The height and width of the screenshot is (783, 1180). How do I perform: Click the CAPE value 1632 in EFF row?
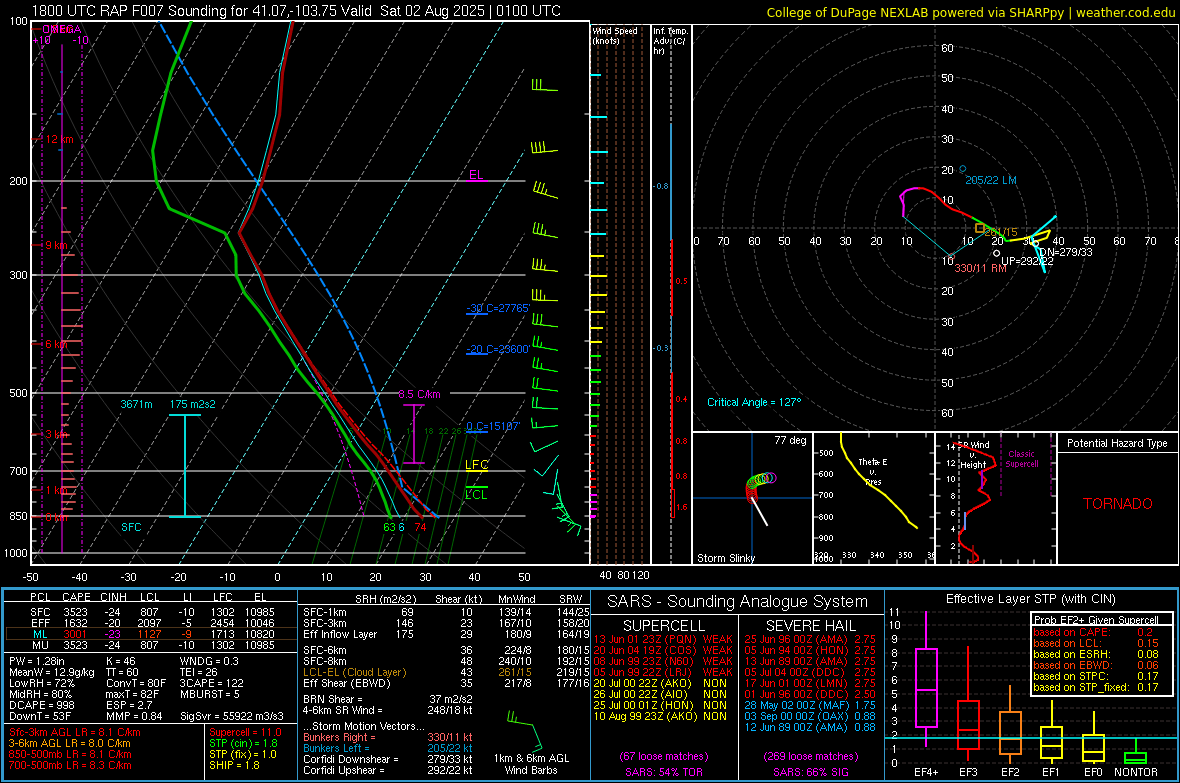76,623
